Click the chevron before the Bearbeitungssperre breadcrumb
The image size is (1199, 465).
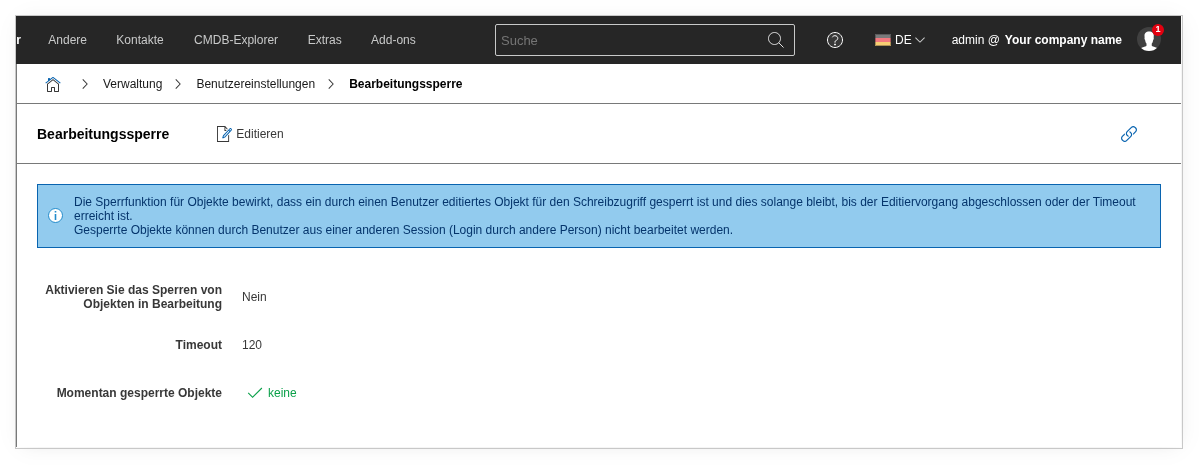pyautogui.click(x=331, y=84)
